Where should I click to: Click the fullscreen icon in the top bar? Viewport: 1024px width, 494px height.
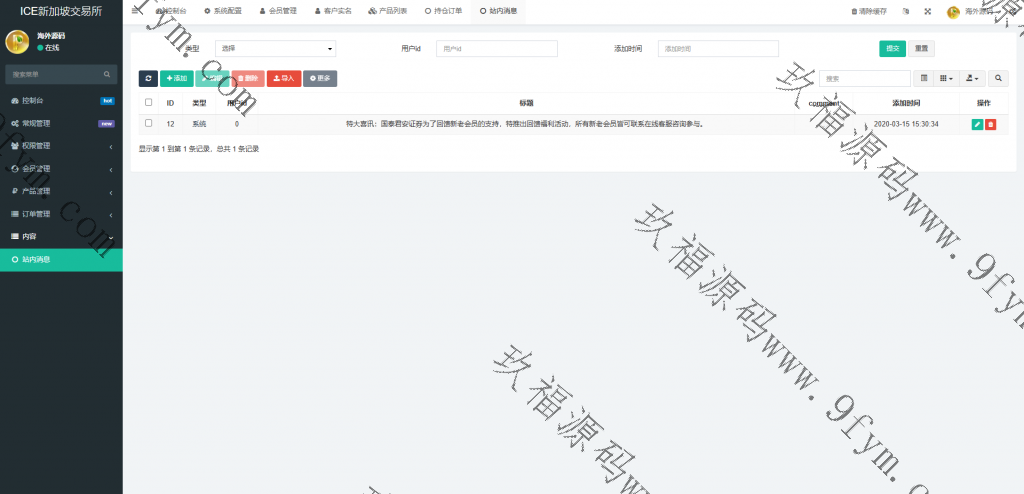pyautogui.click(x=926, y=12)
